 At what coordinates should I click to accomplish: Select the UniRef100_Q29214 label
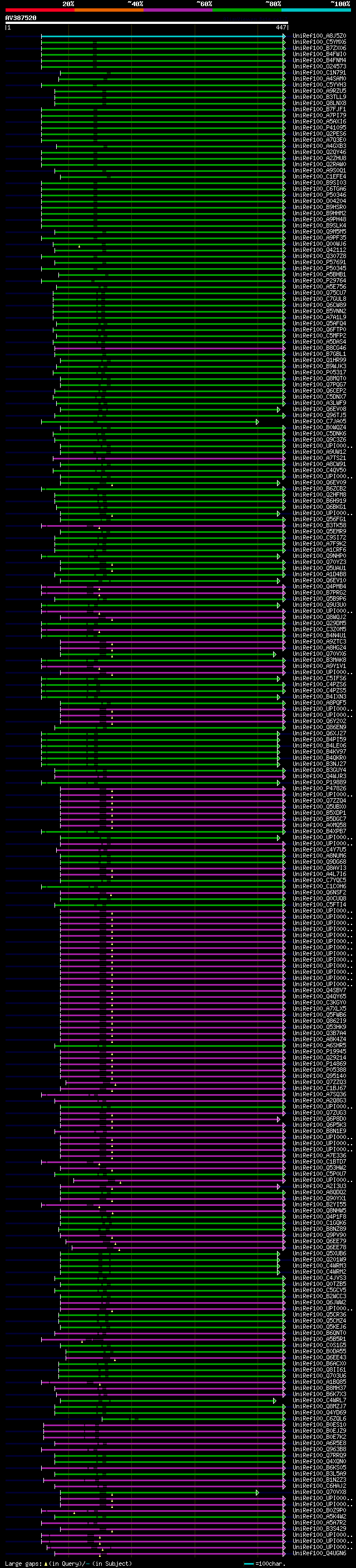tap(319, 1057)
